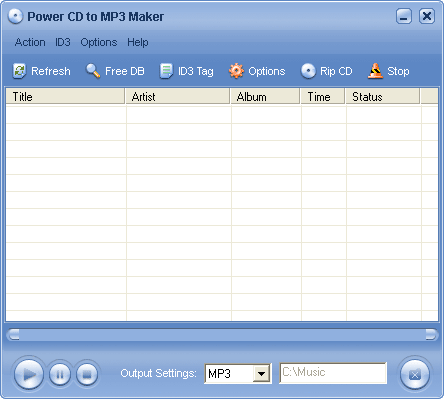The width and height of the screenshot is (444, 399).
Task: Click the C:\Music output path field
Action: tap(333, 373)
